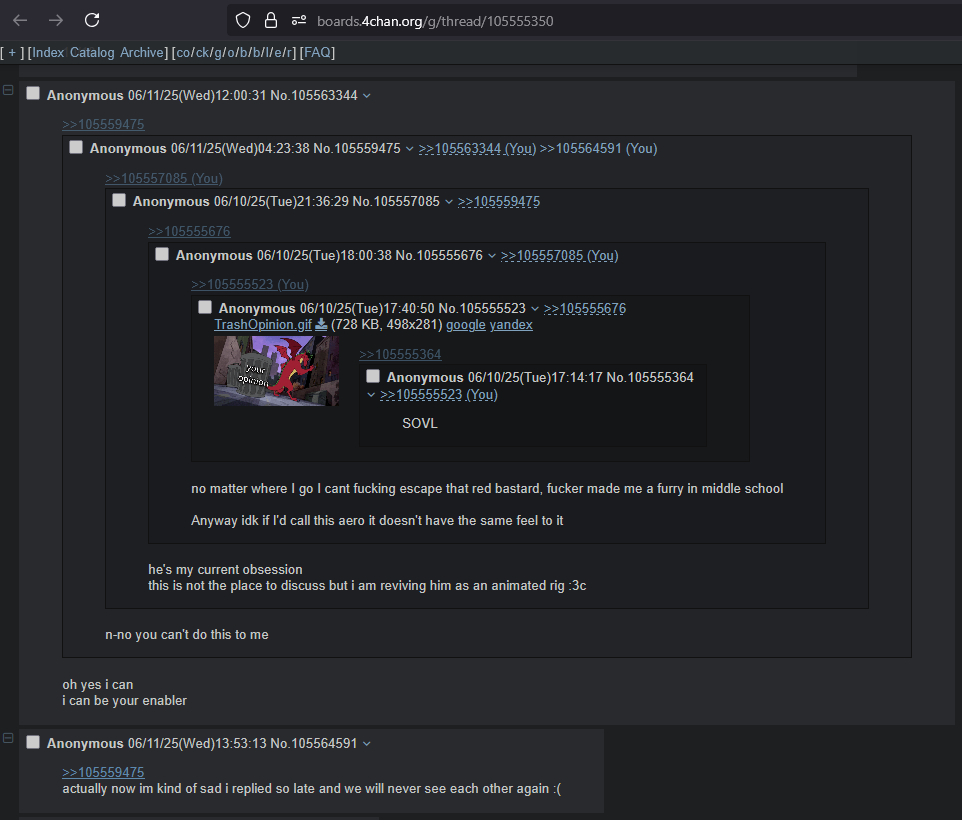This screenshot has width=962, height=820.
Task: Go to the r board
Action: (289, 53)
